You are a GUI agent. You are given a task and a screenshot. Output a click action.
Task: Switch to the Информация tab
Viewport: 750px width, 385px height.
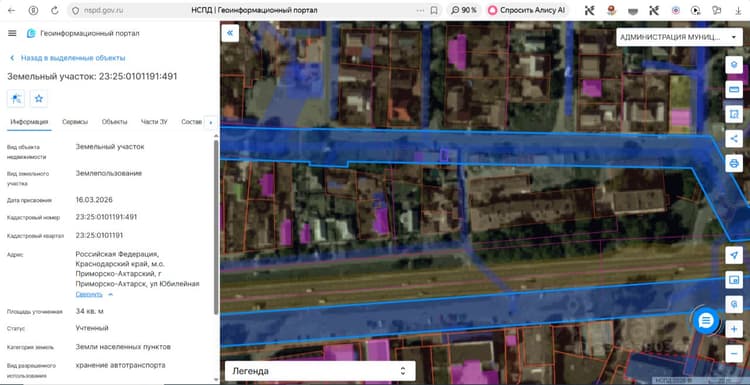[x=29, y=122]
